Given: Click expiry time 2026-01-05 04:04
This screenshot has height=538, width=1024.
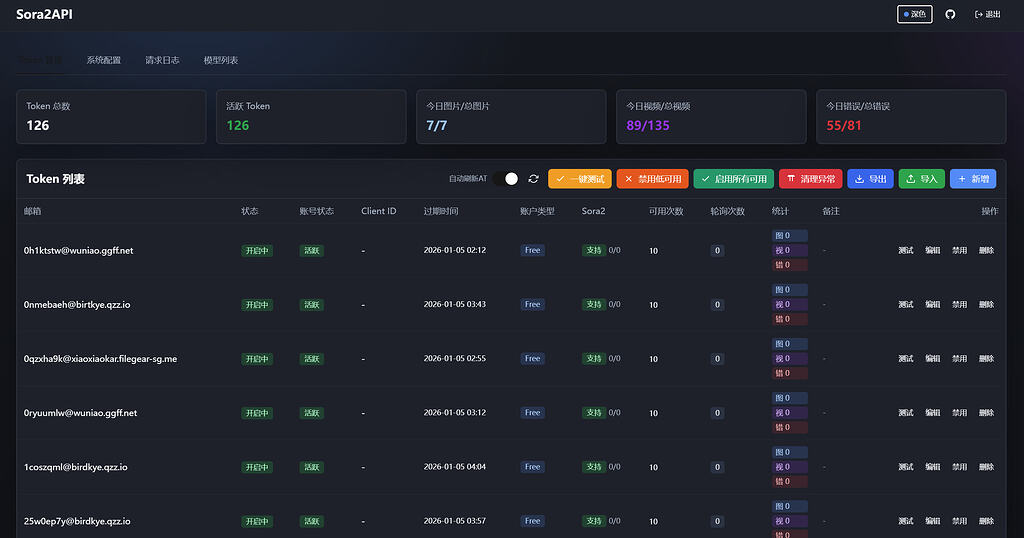Looking at the screenshot, I should click(455, 467).
